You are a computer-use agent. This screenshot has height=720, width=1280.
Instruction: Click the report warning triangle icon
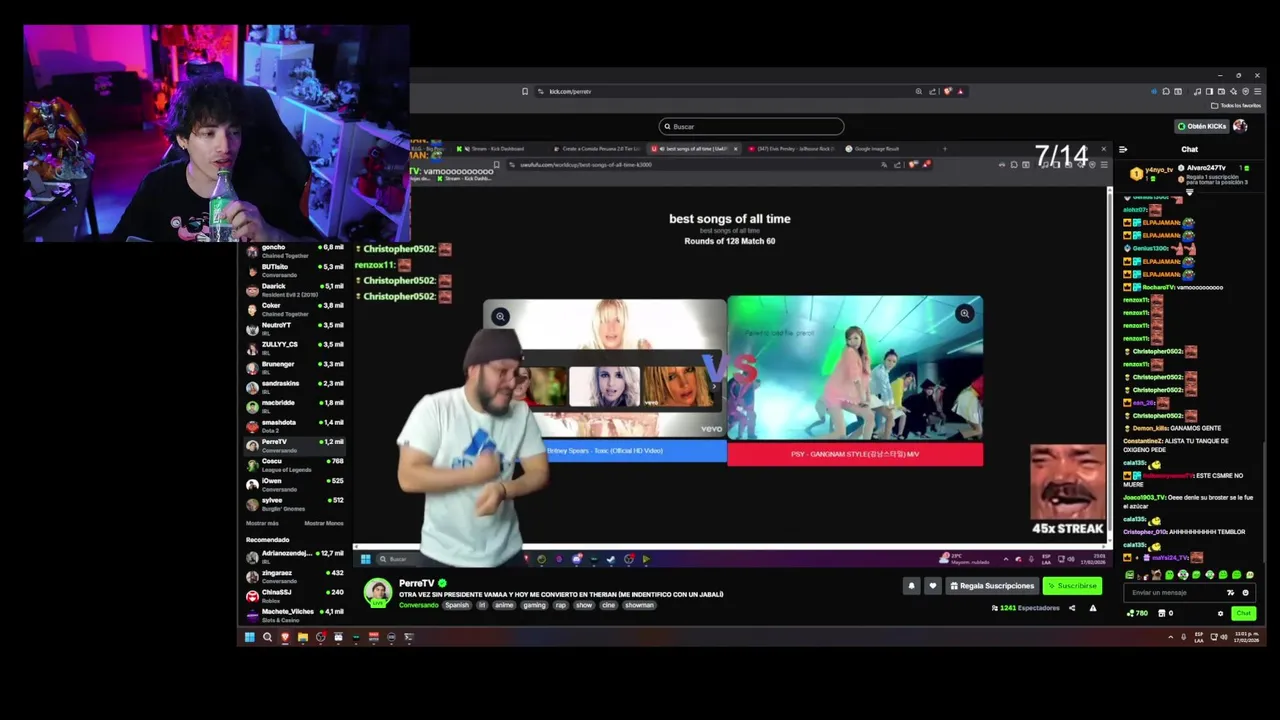(1093, 608)
